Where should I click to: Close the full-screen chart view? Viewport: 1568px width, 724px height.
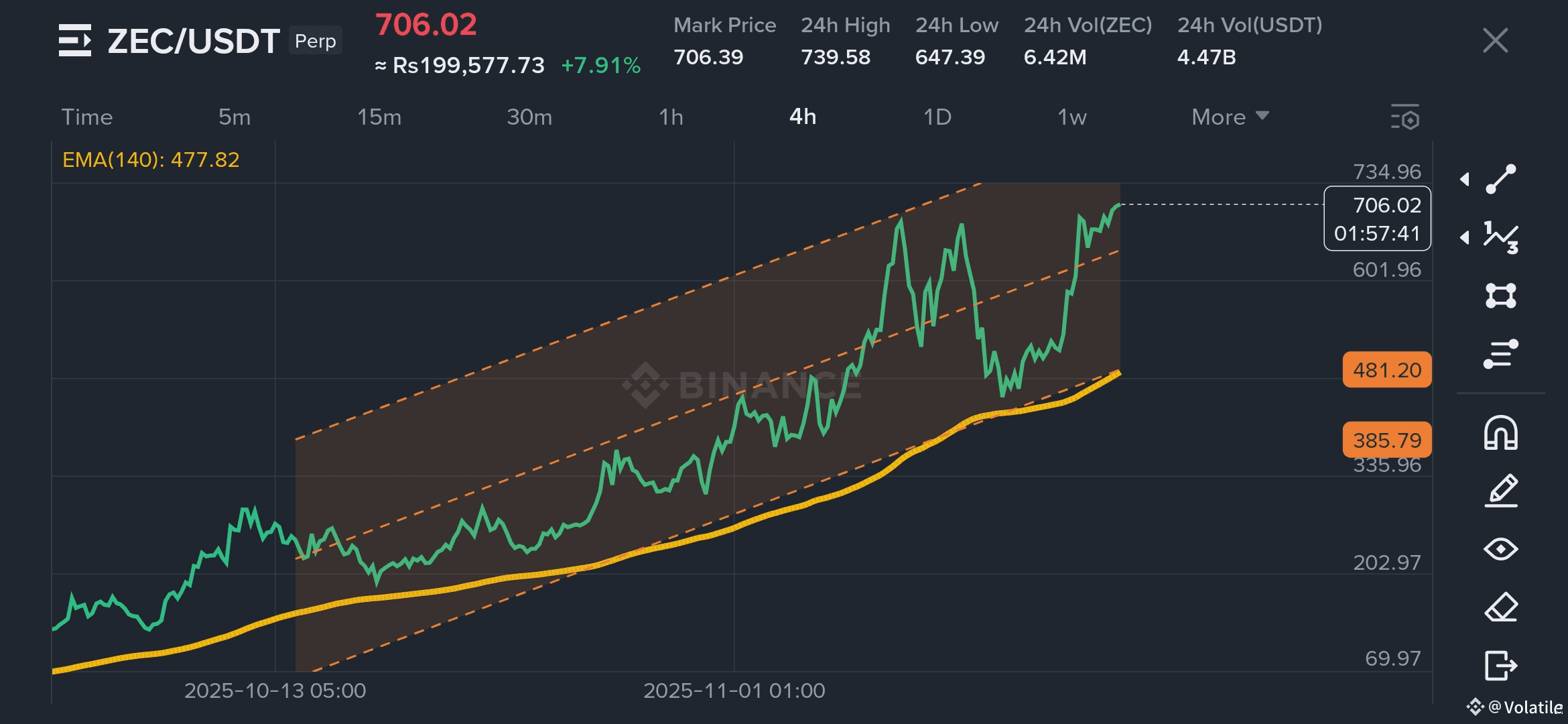(1495, 40)
